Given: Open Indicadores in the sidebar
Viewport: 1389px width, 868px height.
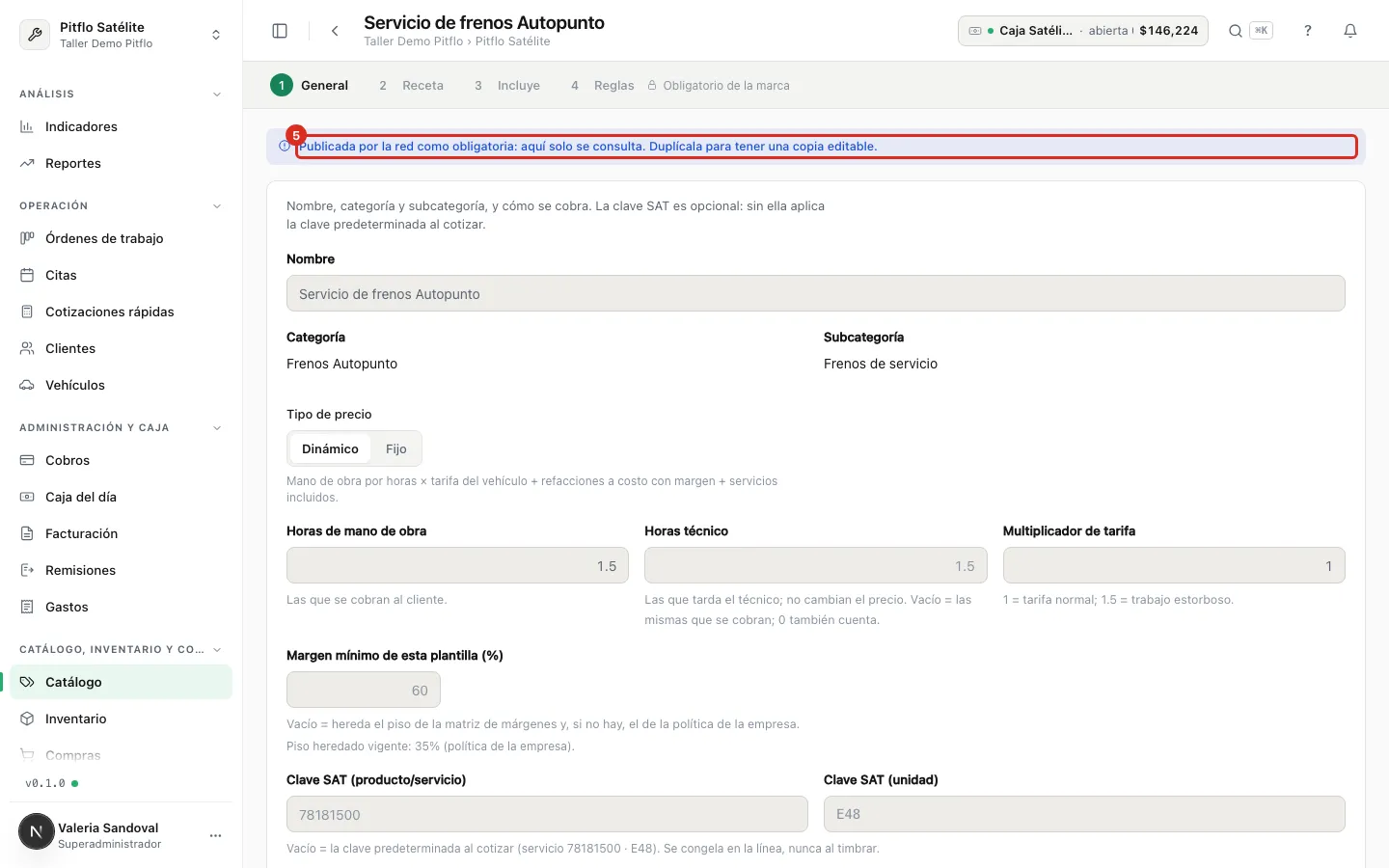Looking at the screenshot, I should tap(121, 126).
